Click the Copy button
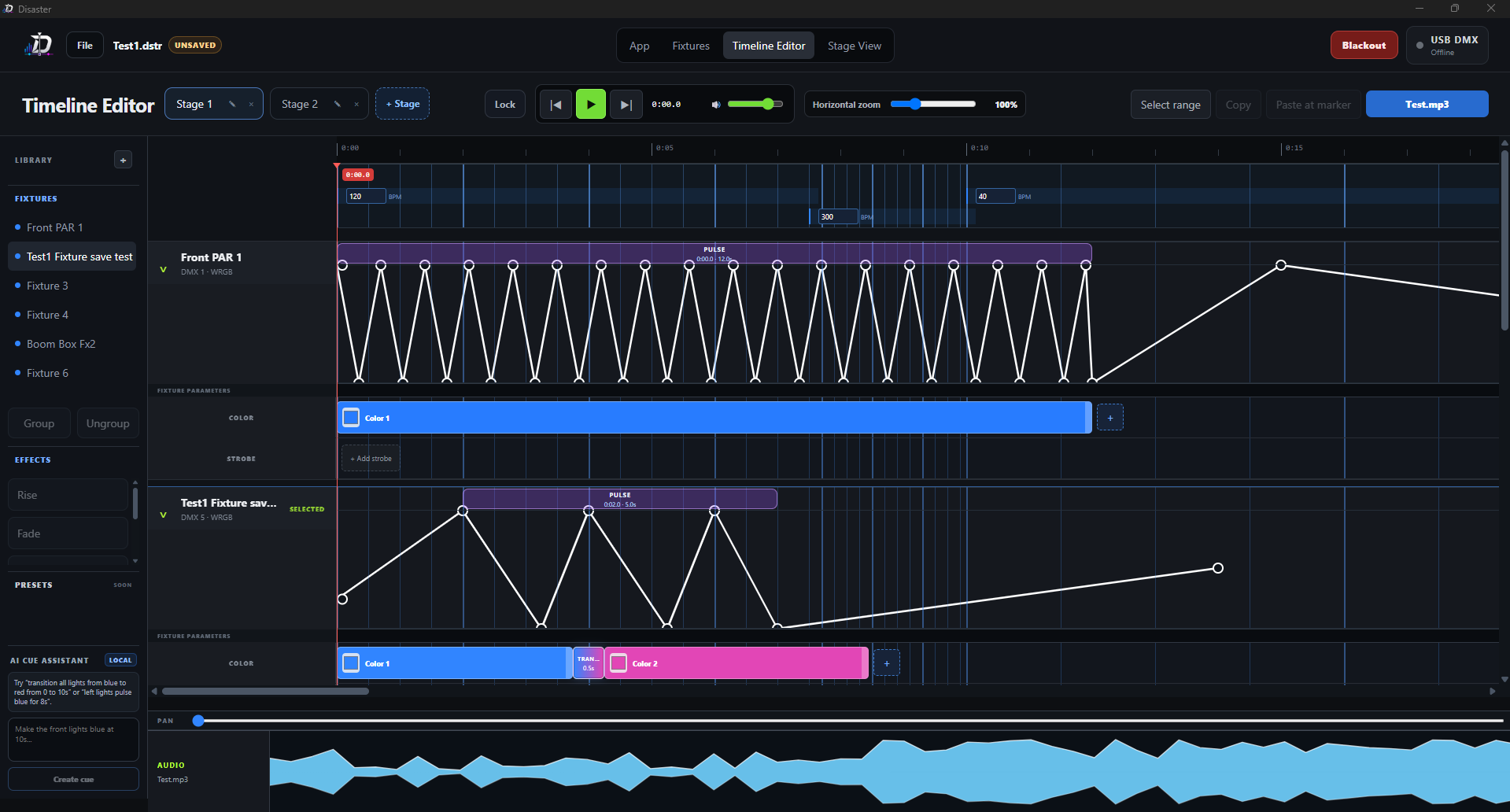Viewport: 1510px width, 812px height. point(1239,105)
